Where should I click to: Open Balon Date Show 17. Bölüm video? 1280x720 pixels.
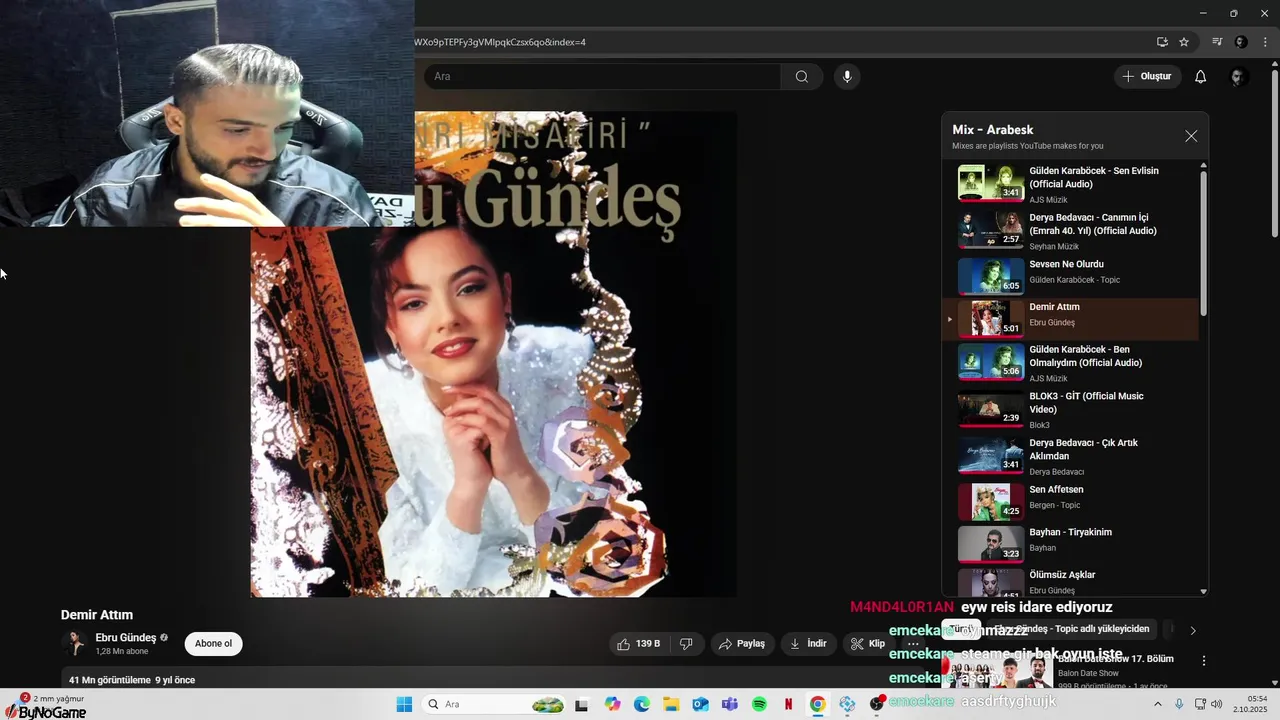coord(1115,659)
